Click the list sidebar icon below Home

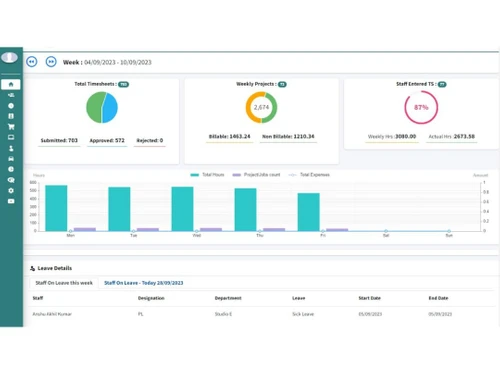11,95
